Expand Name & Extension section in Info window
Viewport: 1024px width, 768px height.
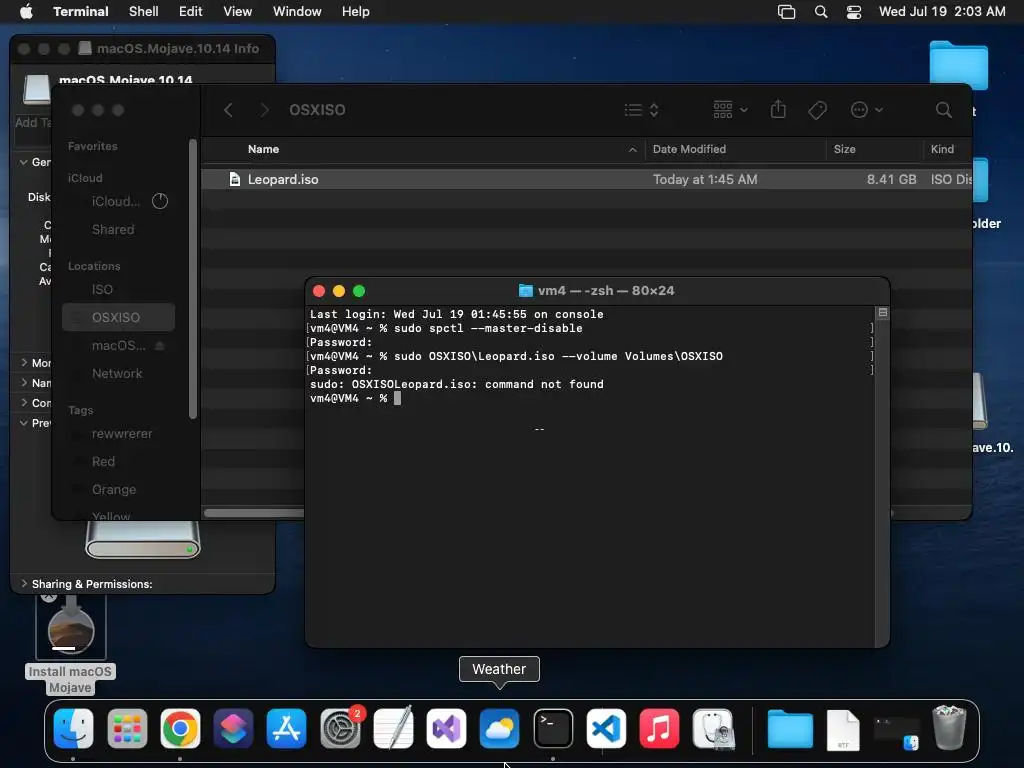[x=24, y=383]
